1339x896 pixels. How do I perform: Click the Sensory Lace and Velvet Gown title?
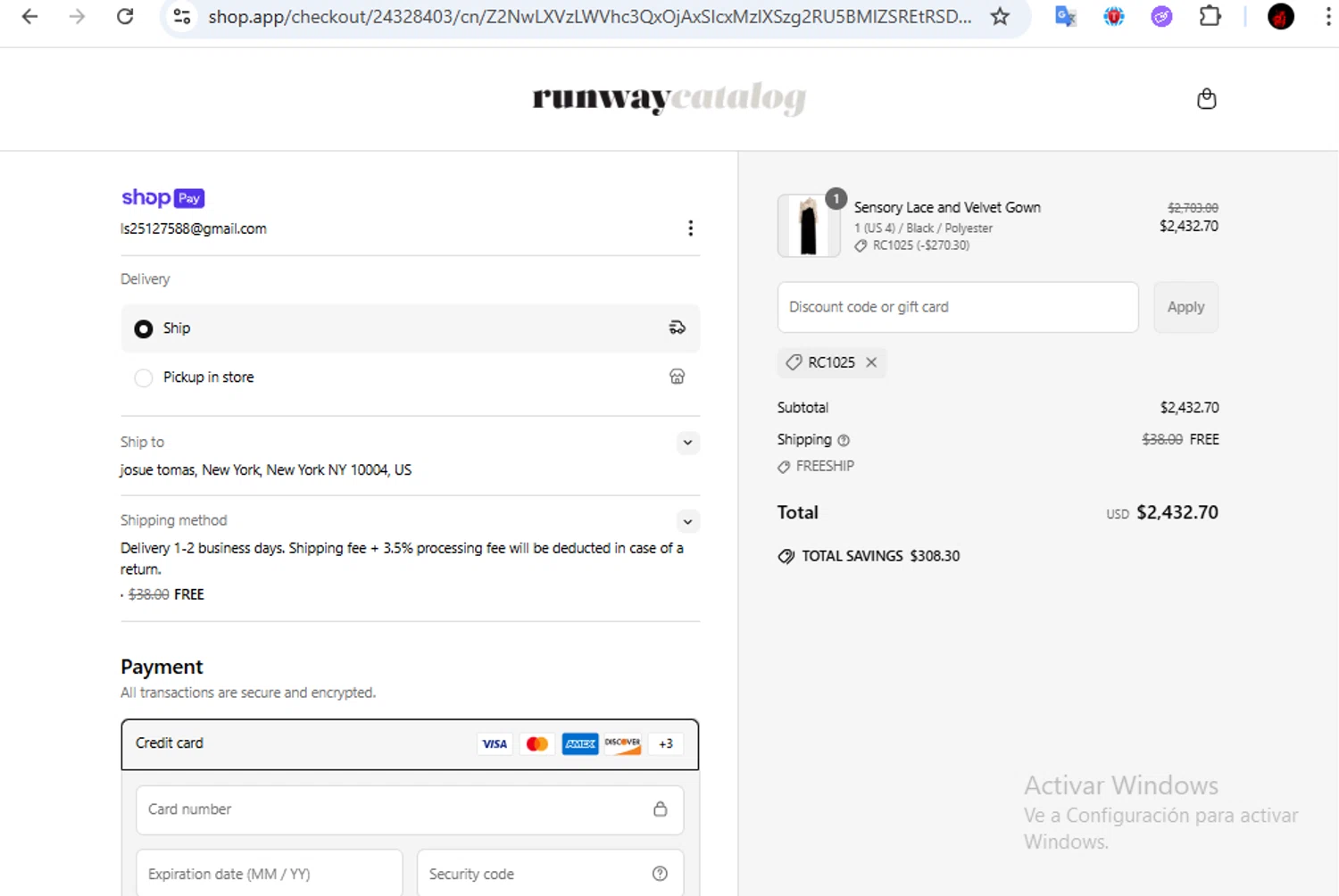(947, 207)
